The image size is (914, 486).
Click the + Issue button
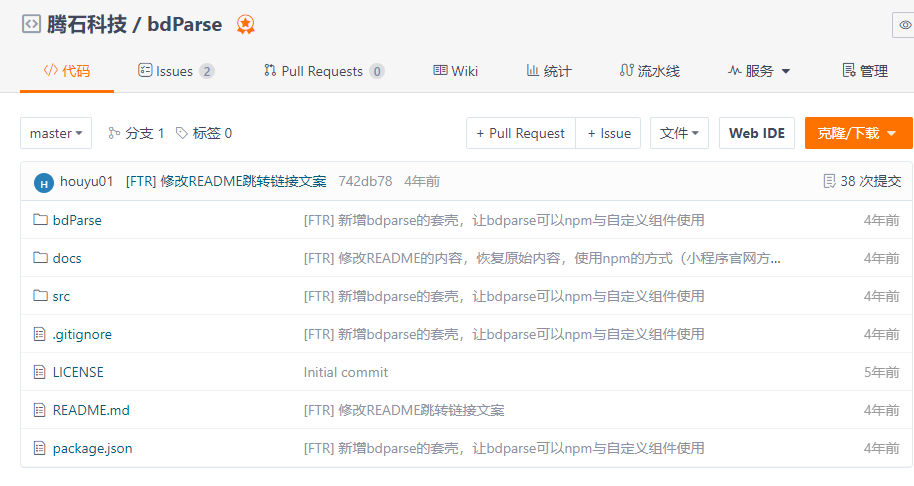(x=609, y=133)
